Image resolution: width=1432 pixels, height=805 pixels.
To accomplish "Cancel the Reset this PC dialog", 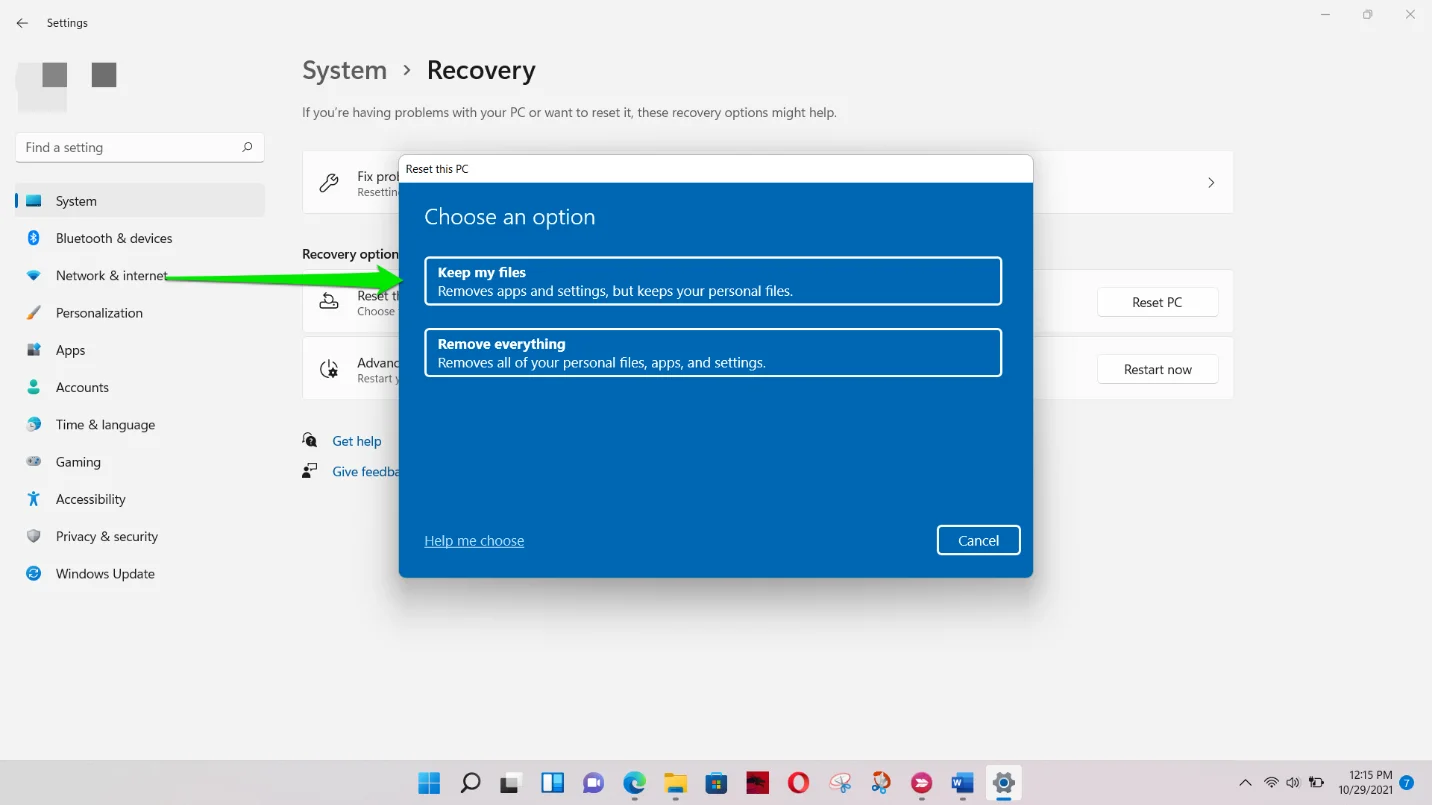I will [978, 540].
